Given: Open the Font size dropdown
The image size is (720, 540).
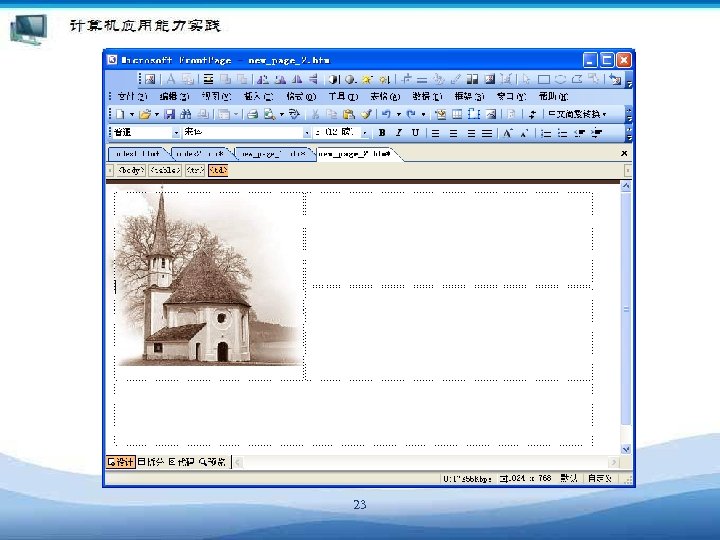Looking at the screenshot, I should click(x=365, y=133).
